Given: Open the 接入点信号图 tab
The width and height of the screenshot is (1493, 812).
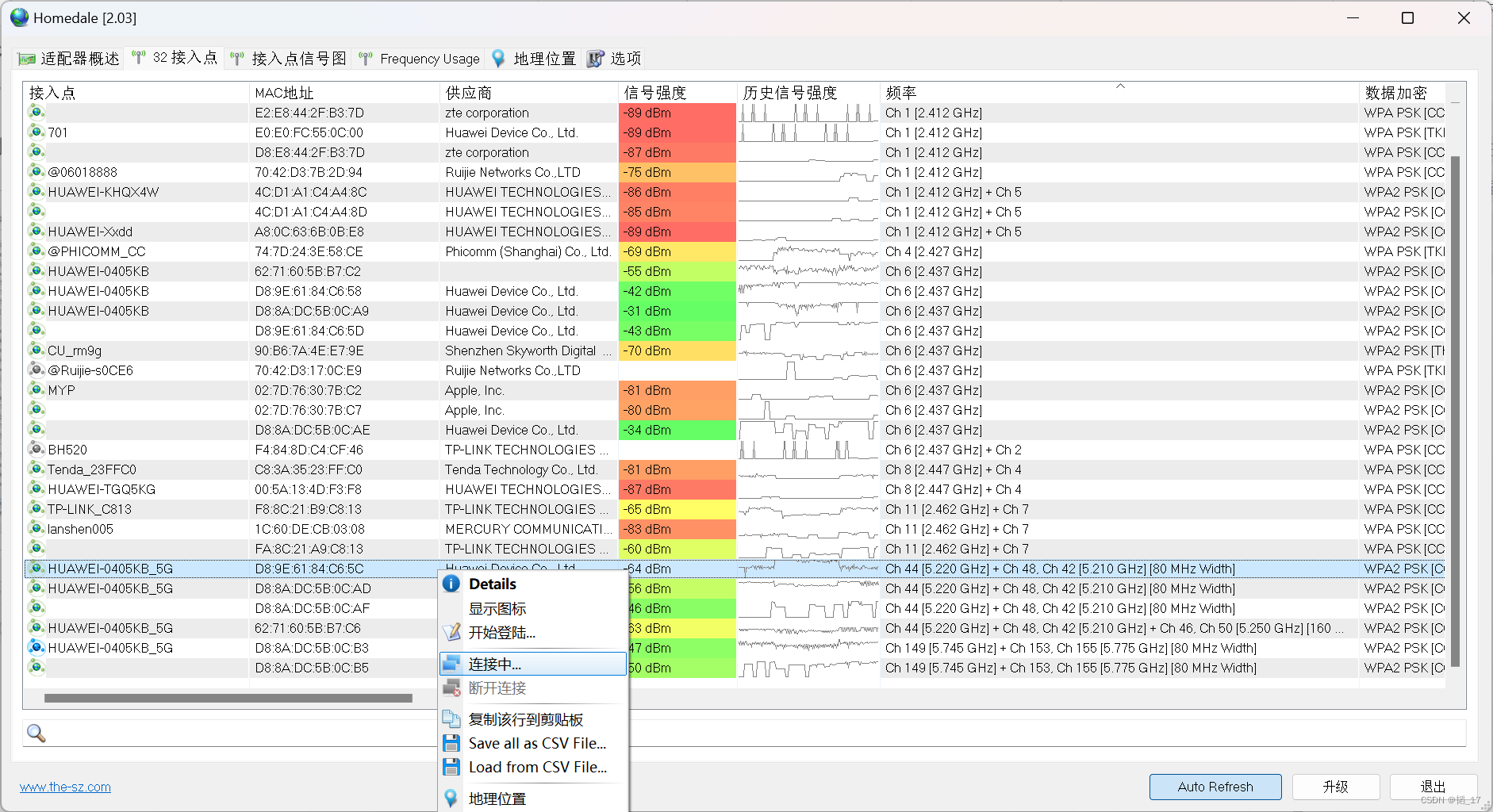Looking at the screenshot, I should (288, 59).
